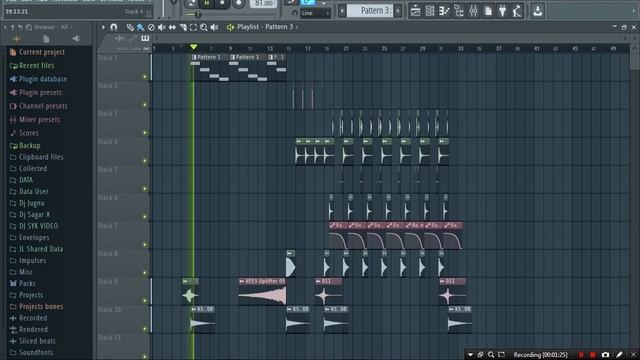
Task: Toggle mute dot on Track 2
Action: (144, 105)
